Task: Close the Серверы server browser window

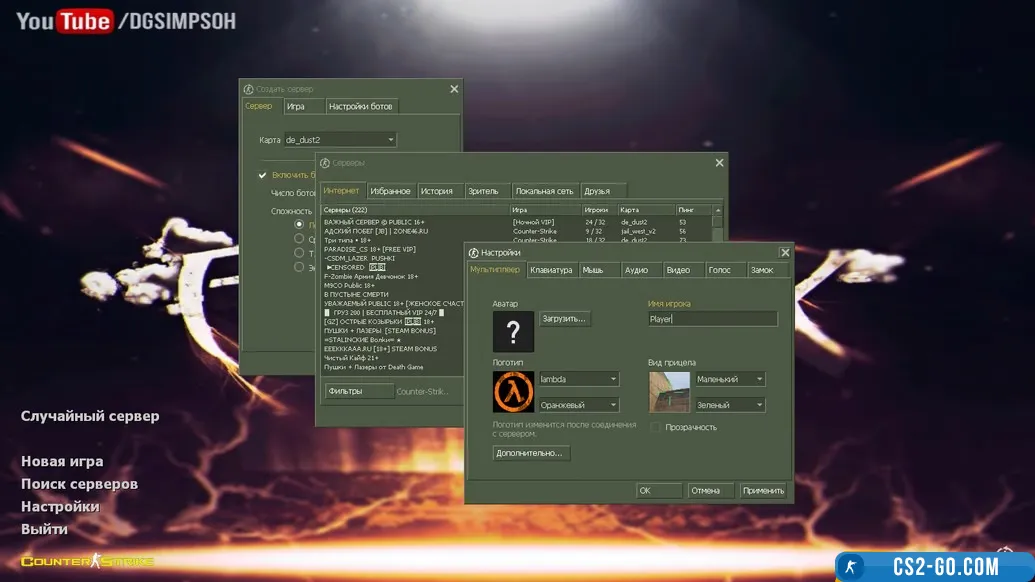Action: (718, 163)
